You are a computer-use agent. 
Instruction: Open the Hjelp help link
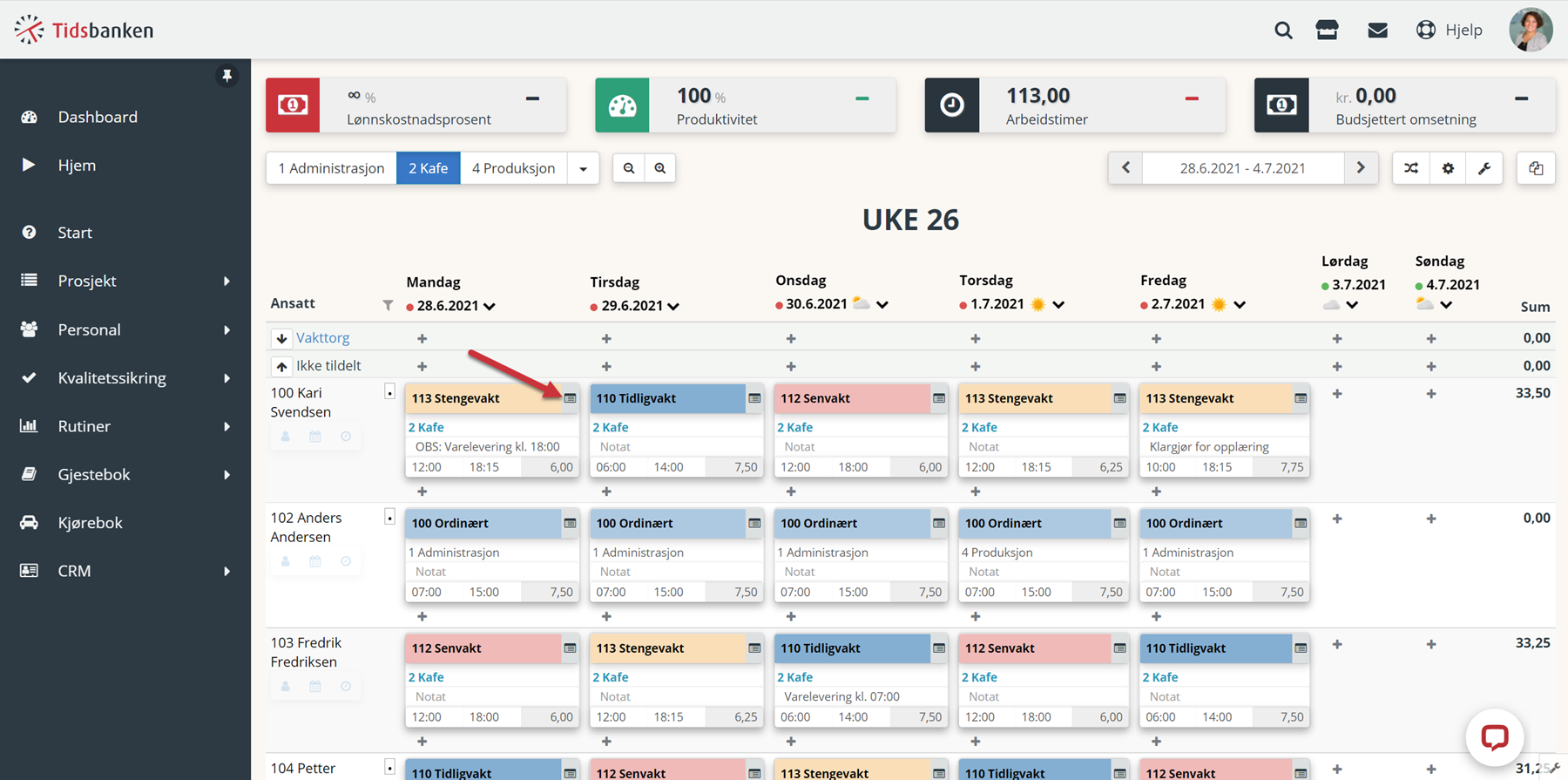[x=1450, y=31]
